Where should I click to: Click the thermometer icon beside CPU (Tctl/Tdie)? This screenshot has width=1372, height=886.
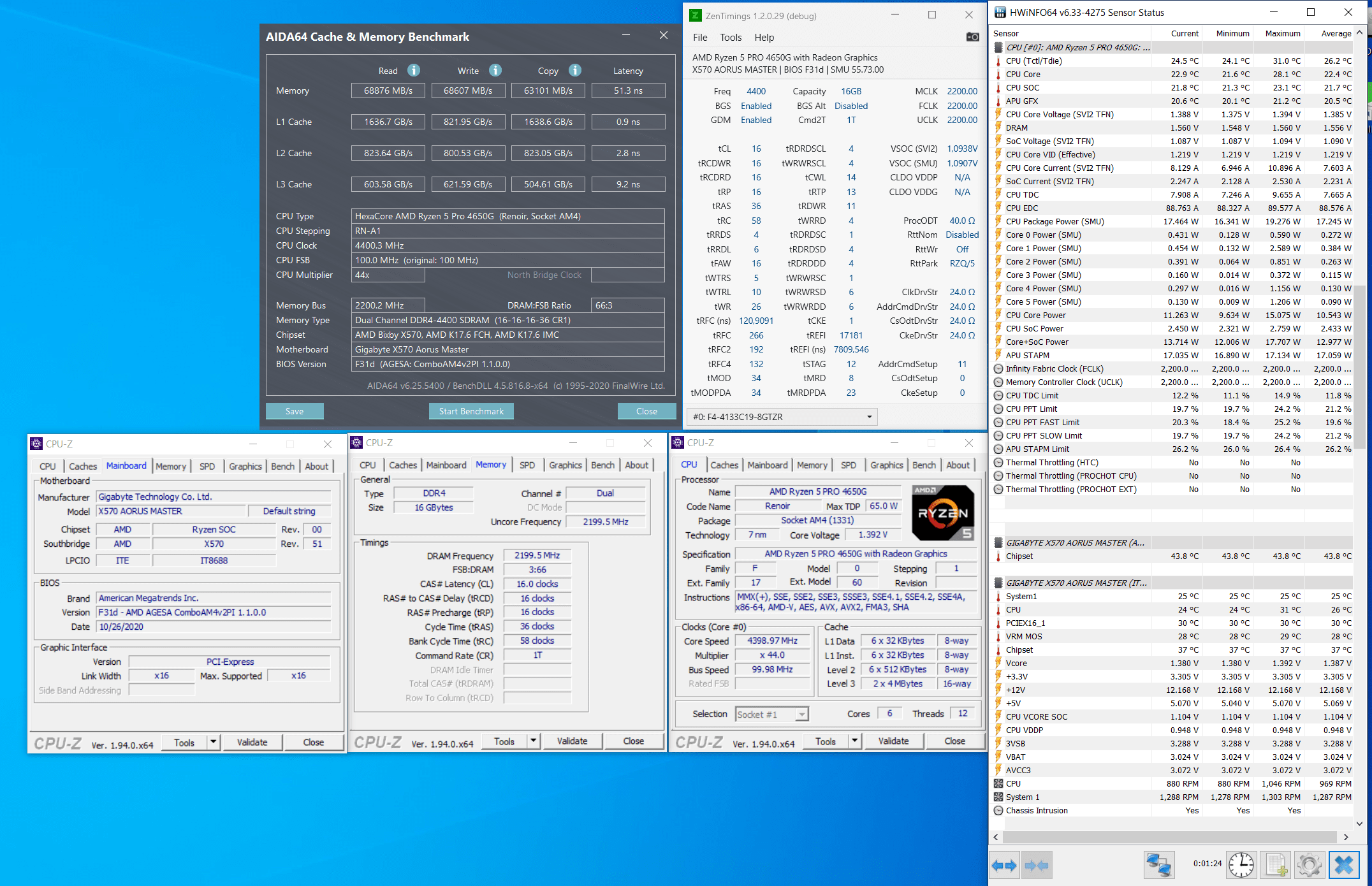(998, 61)
